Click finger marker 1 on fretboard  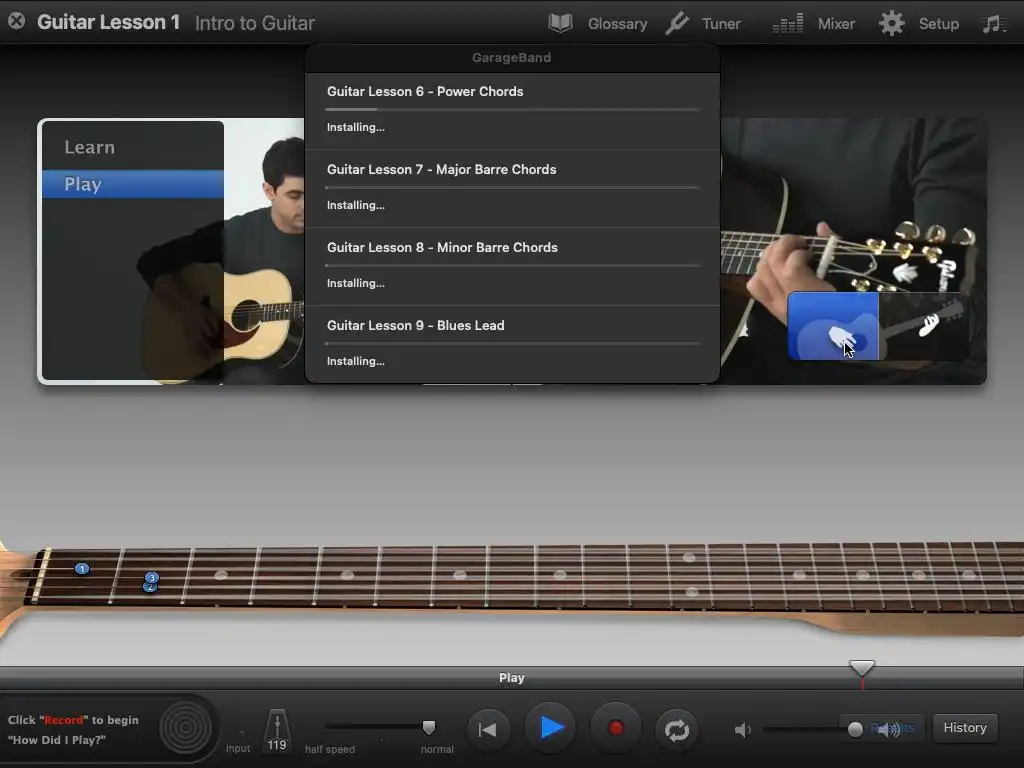click(82, 569)
